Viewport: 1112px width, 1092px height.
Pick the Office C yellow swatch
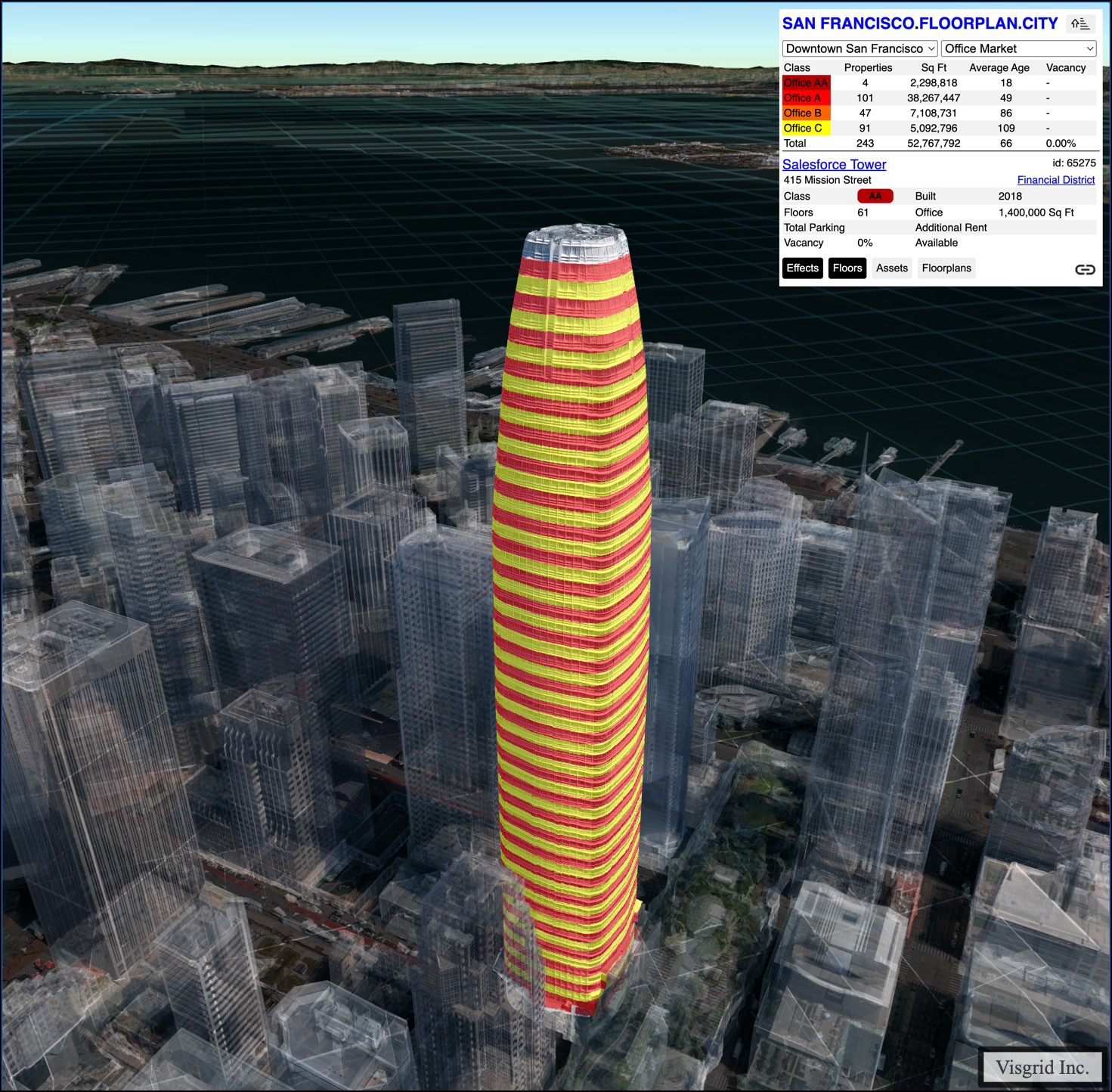[x=806, y=129]
